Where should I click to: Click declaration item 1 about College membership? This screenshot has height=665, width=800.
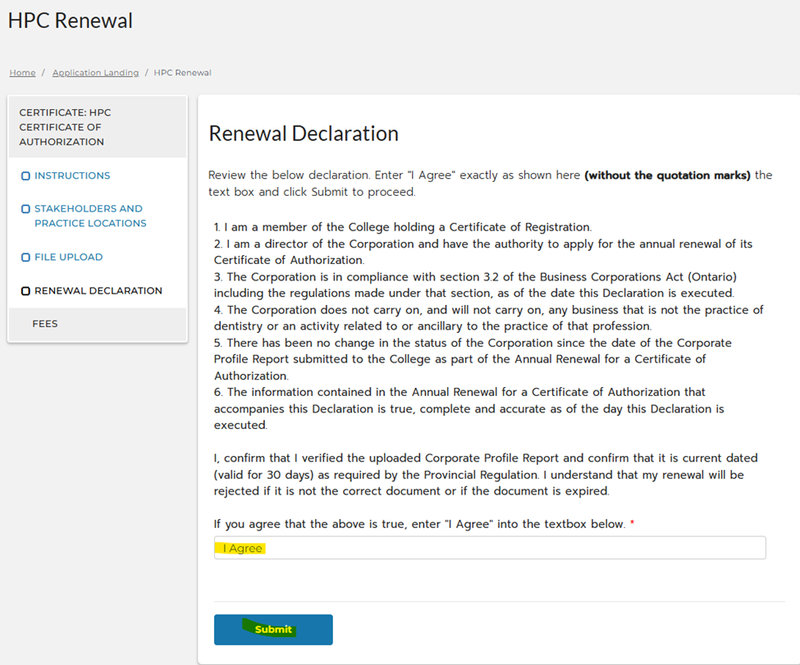[403, 227]
